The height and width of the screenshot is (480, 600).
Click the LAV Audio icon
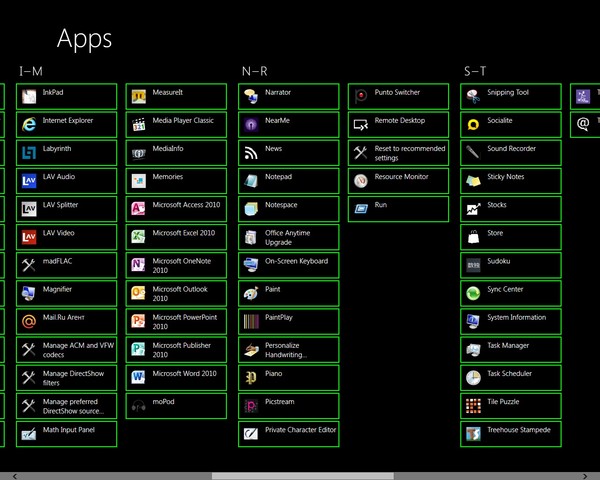(x=29, y=181)
